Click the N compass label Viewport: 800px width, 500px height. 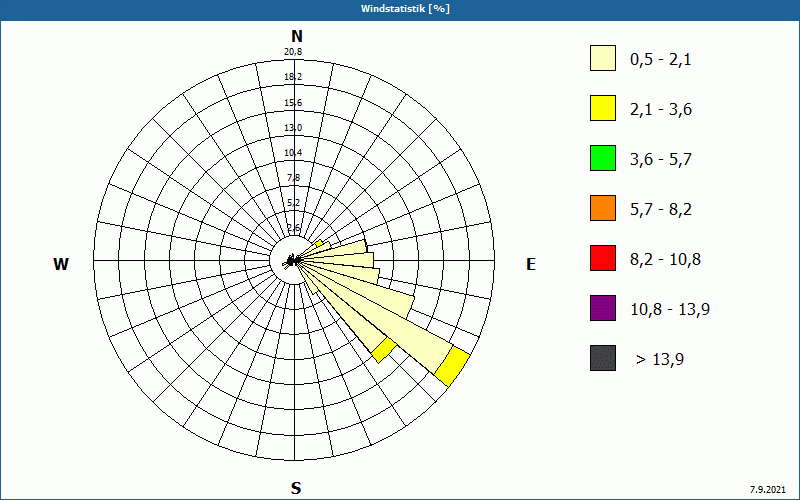tap(296, 36)
